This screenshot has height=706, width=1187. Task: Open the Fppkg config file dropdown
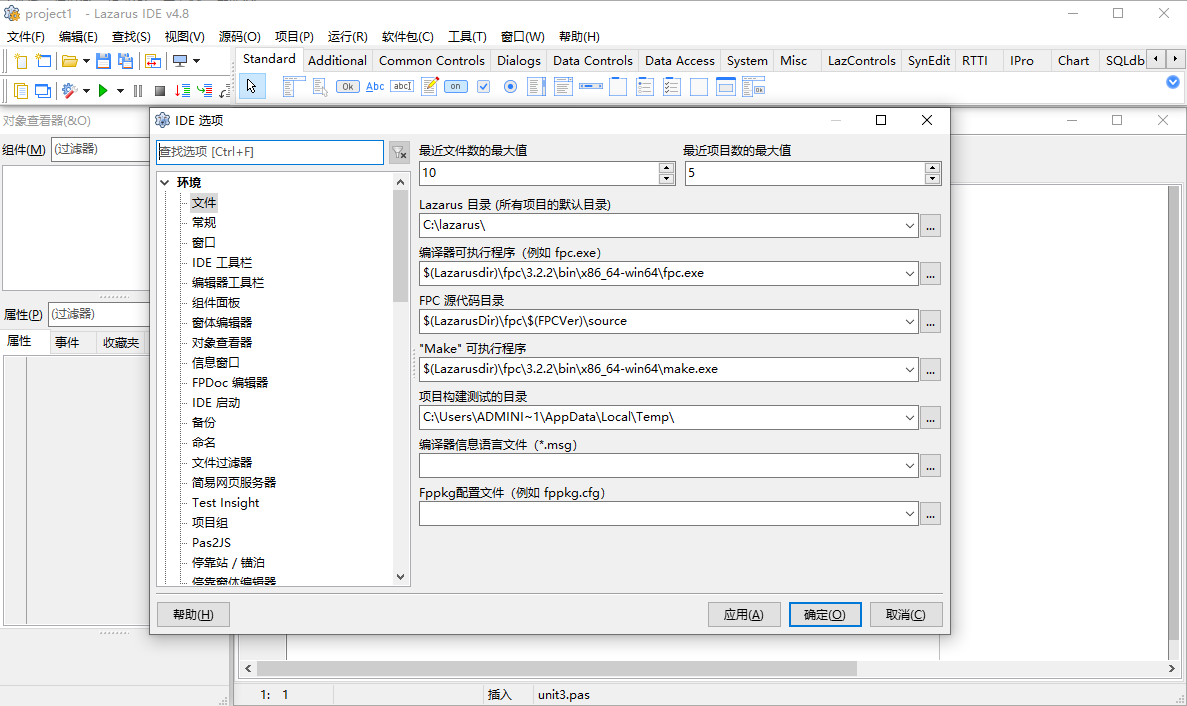(909, 514)
